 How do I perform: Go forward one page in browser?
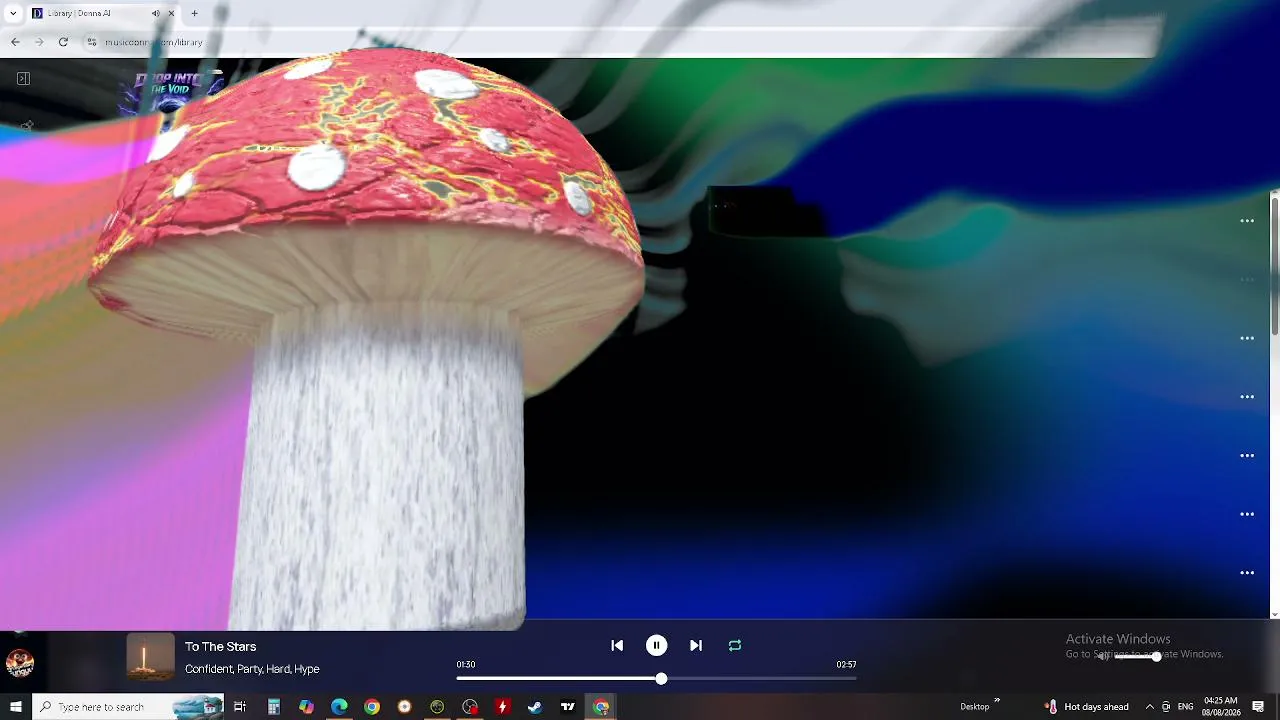[x=39, y=42]
